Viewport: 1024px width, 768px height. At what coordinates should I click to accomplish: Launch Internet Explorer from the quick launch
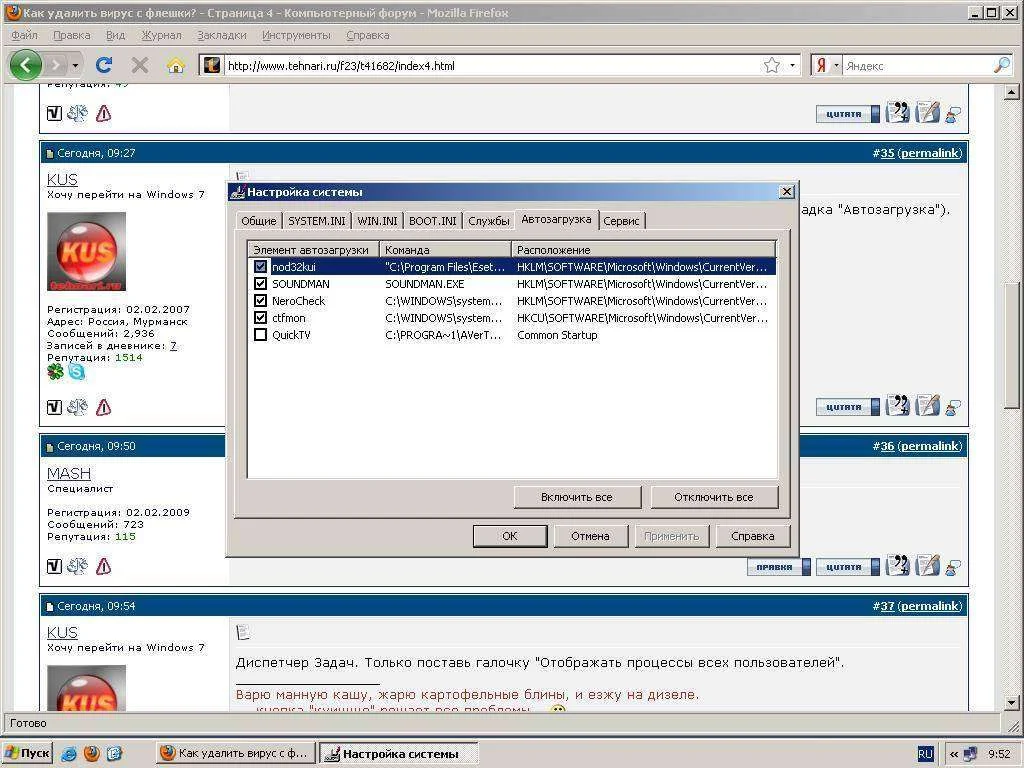[x=69, y=754]
